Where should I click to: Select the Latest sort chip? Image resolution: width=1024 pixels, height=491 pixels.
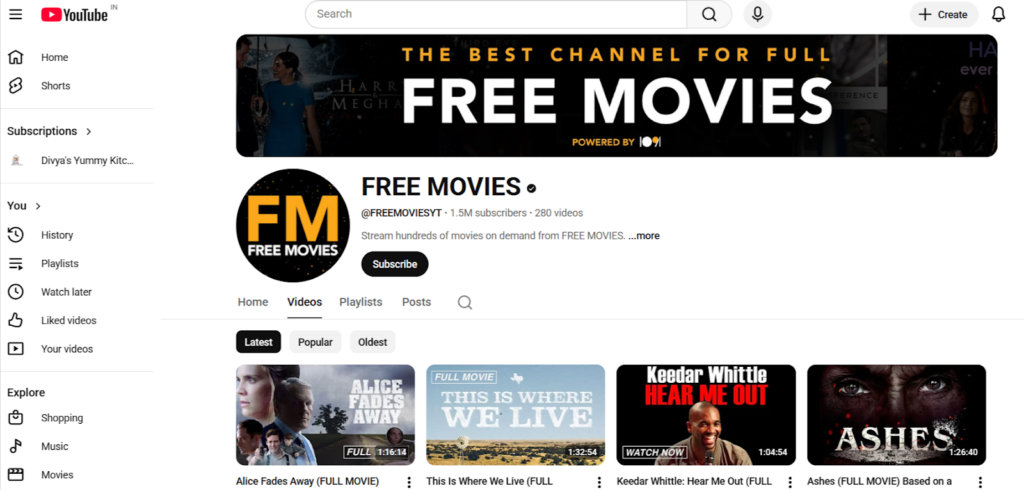258,342
